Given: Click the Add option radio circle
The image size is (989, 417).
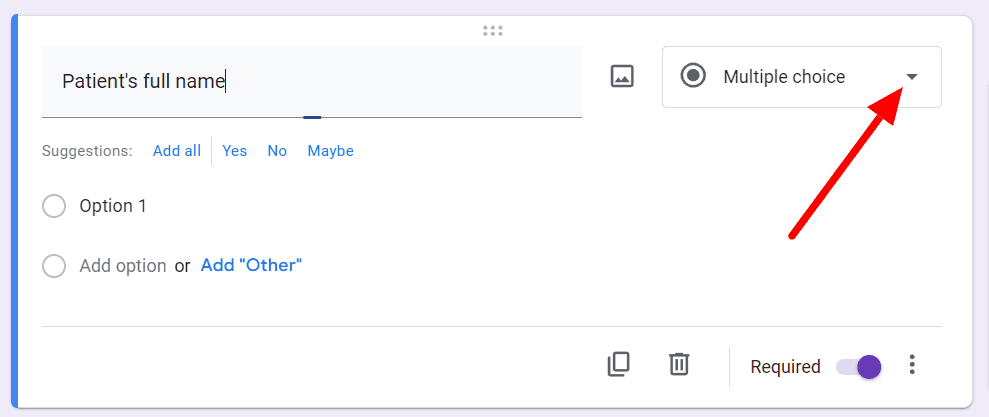Looking at the screenshot, I should click(x=54, y=266).
